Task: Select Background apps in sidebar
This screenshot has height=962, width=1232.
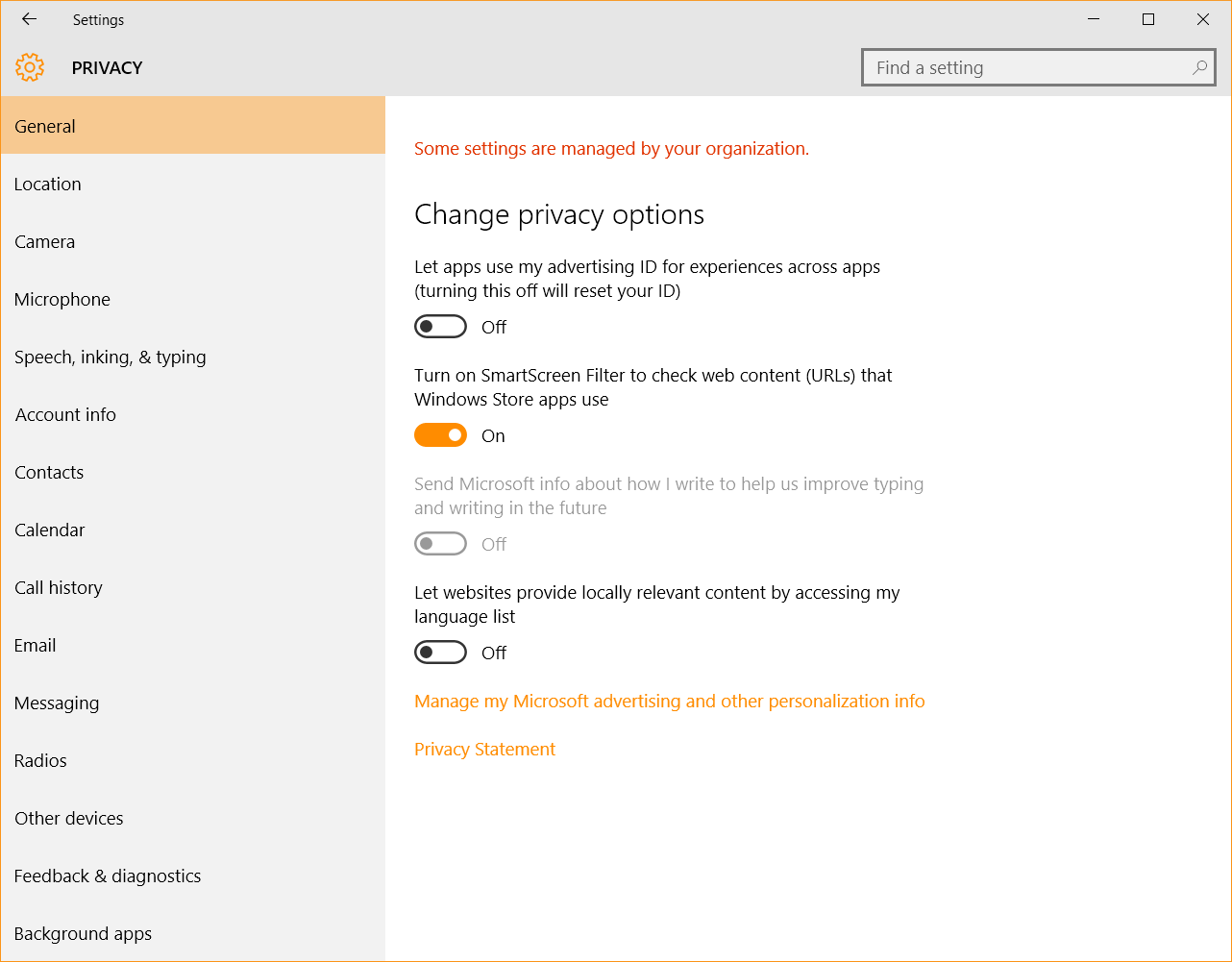Action: click(x=193, y=933)
